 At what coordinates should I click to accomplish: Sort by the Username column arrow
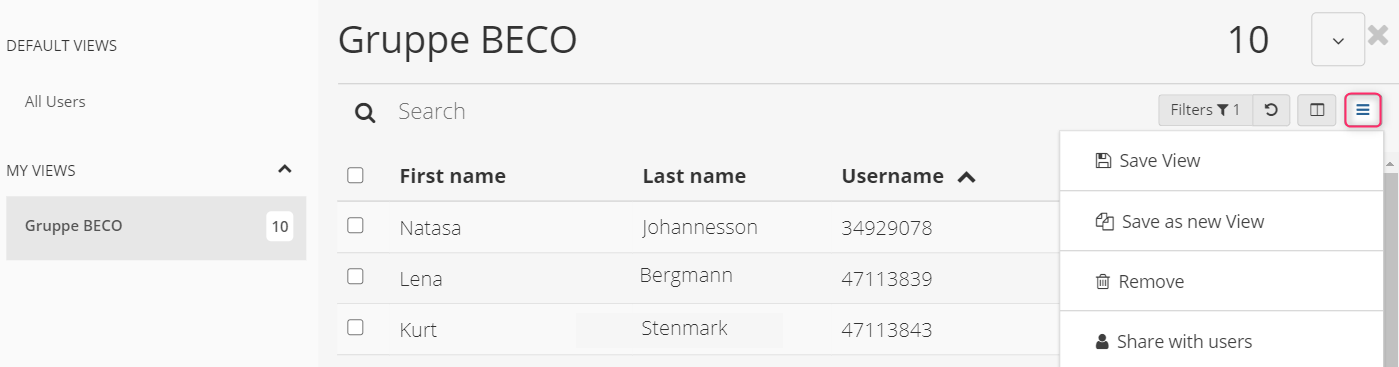point(966,178)
